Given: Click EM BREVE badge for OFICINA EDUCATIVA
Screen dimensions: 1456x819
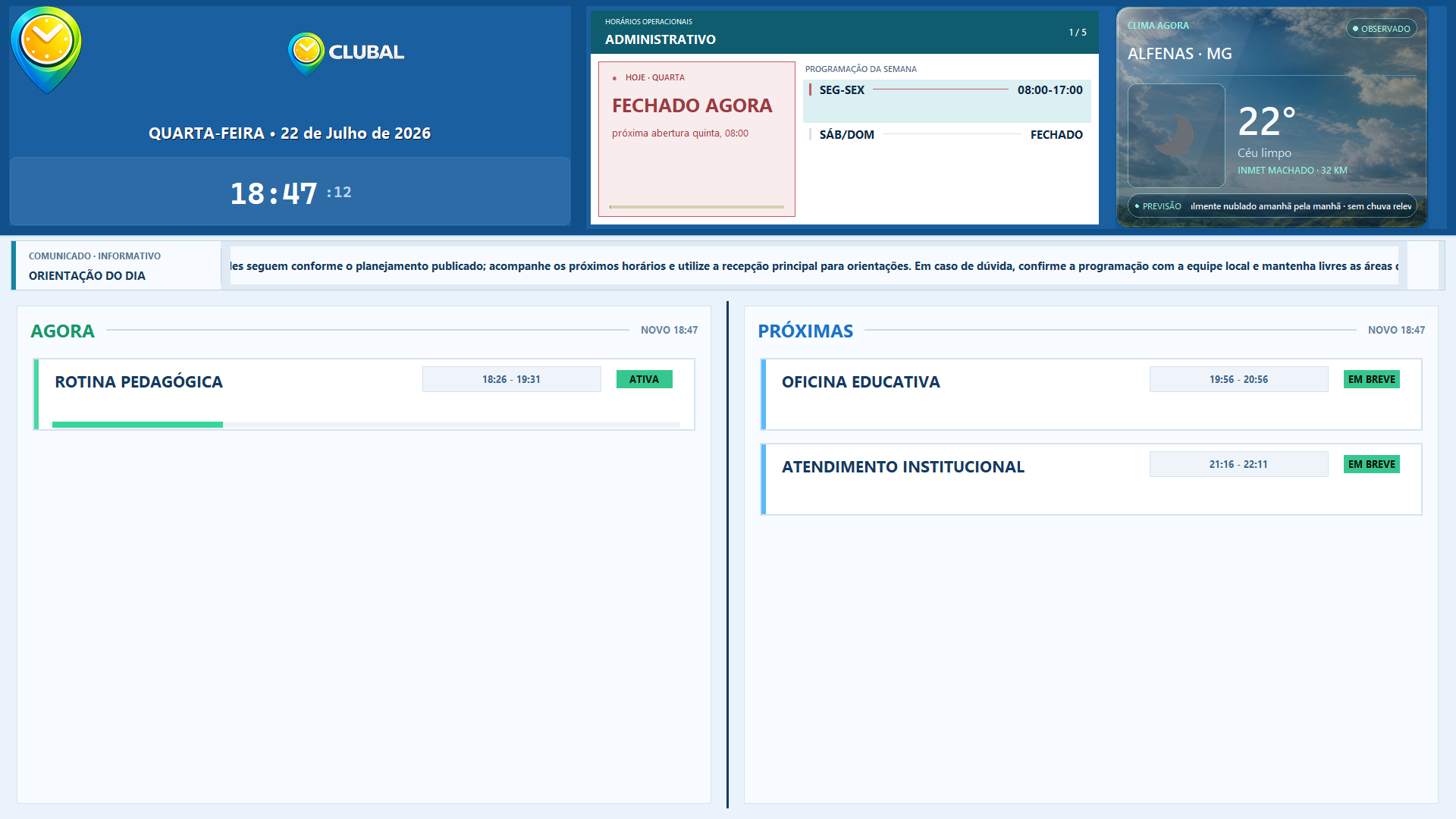Looking at the screenshot, I should point(1372,380).
